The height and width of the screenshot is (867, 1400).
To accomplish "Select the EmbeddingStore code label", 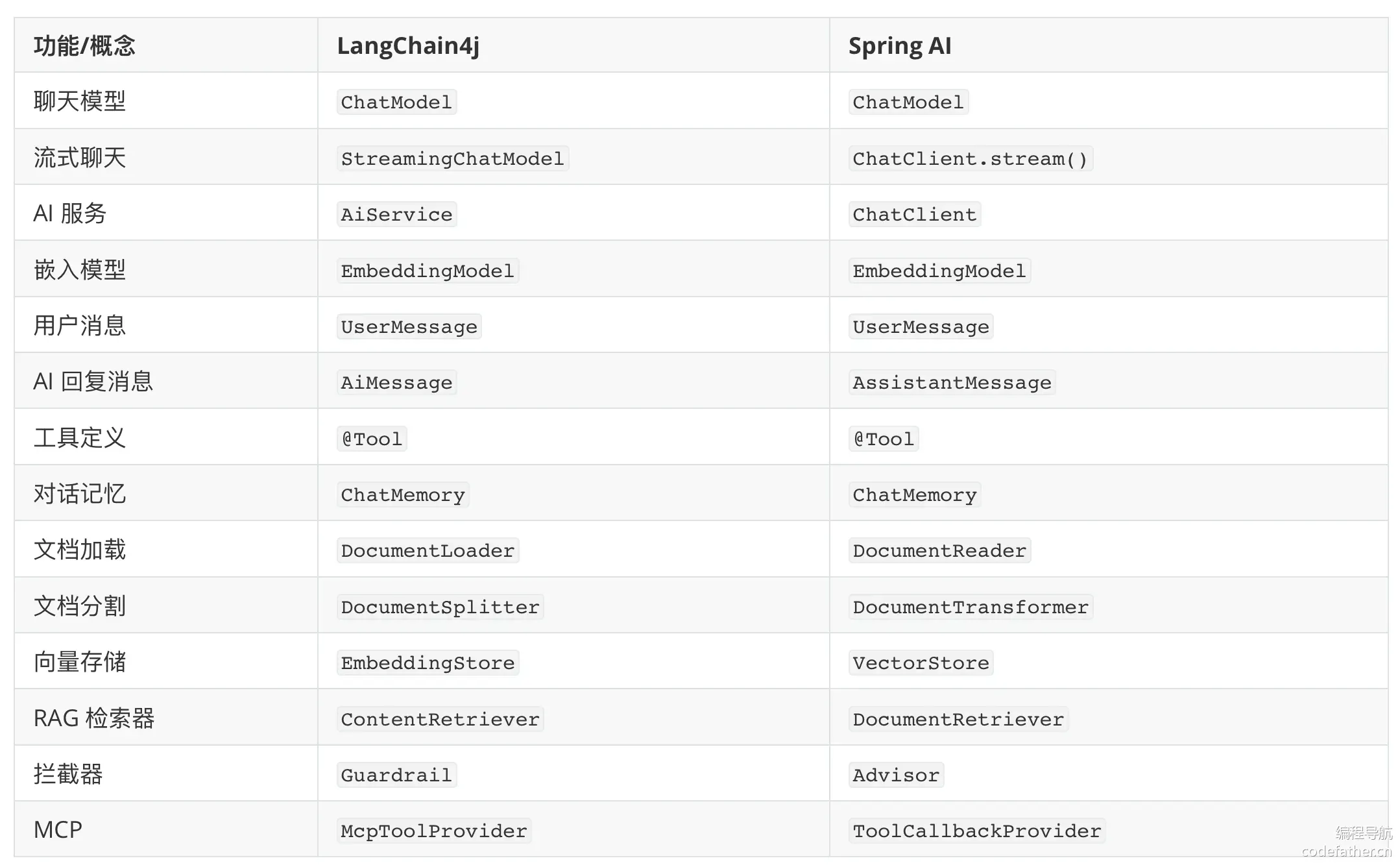I will (428, 663).
